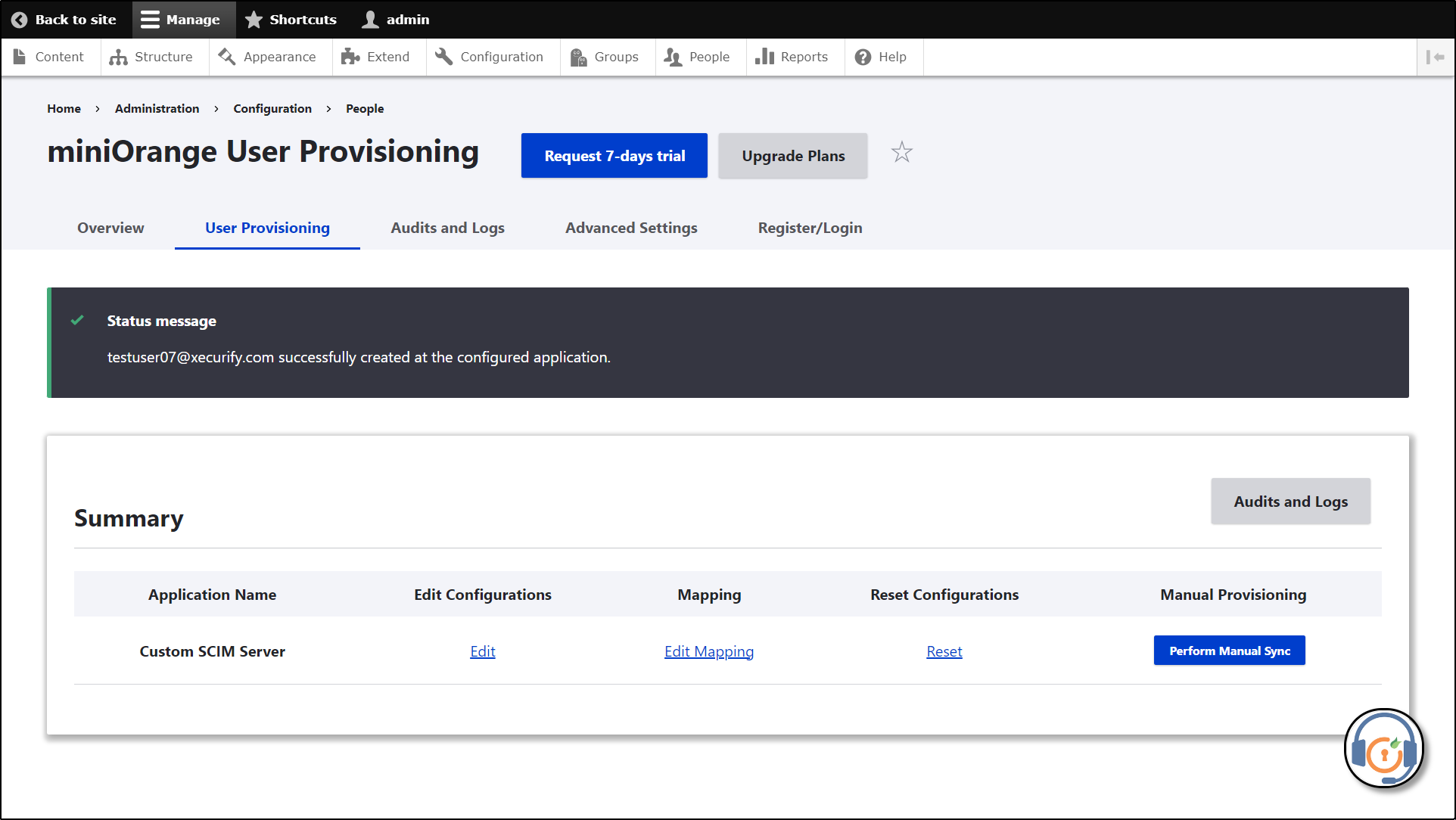Navigate to Home via the breadcrumb
The width and height of the screenshot is (1456, 820).
(64, 108)
